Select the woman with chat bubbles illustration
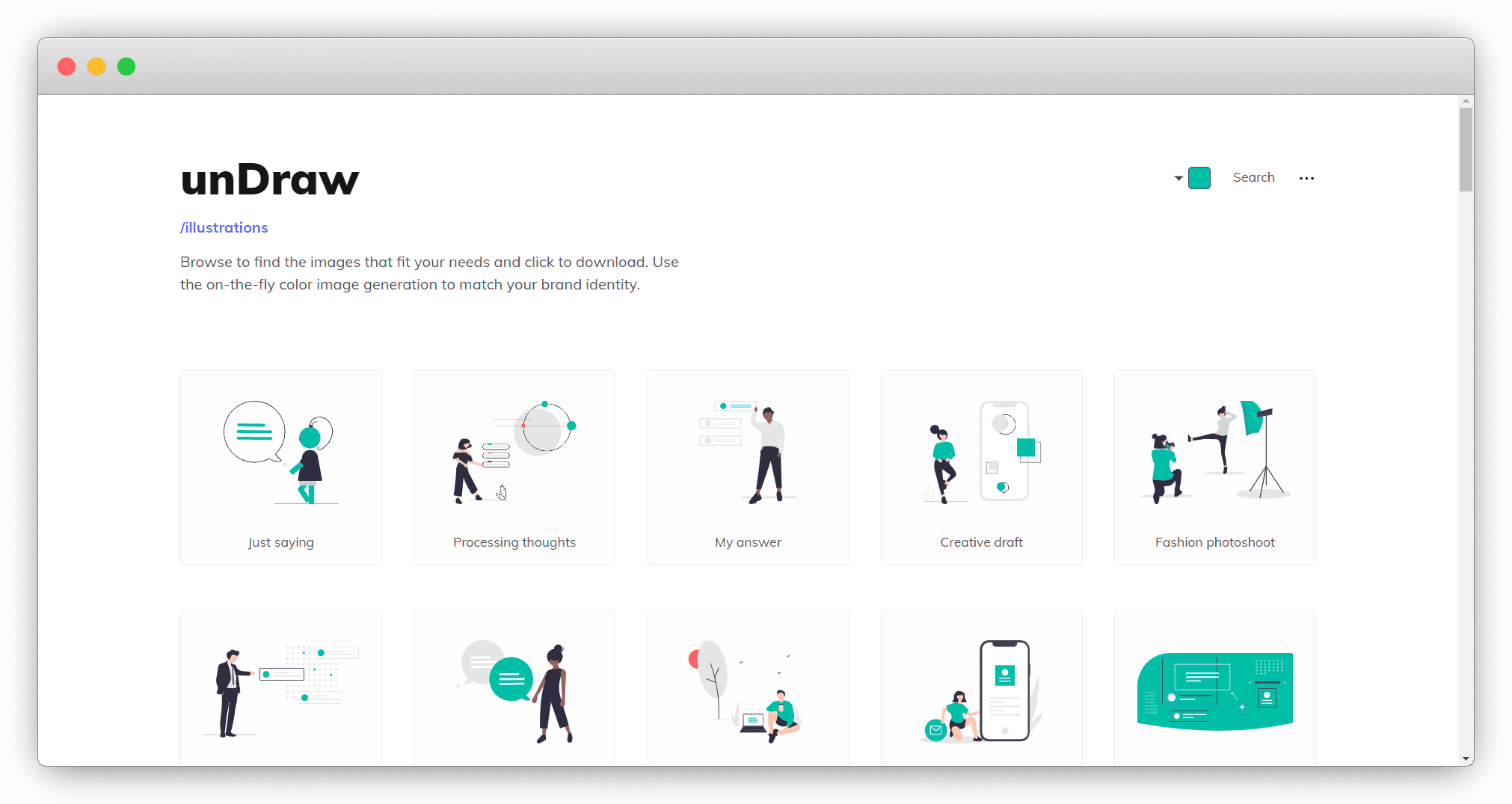Viewport: 1512px width, 804px height. (x=514, y=690)
